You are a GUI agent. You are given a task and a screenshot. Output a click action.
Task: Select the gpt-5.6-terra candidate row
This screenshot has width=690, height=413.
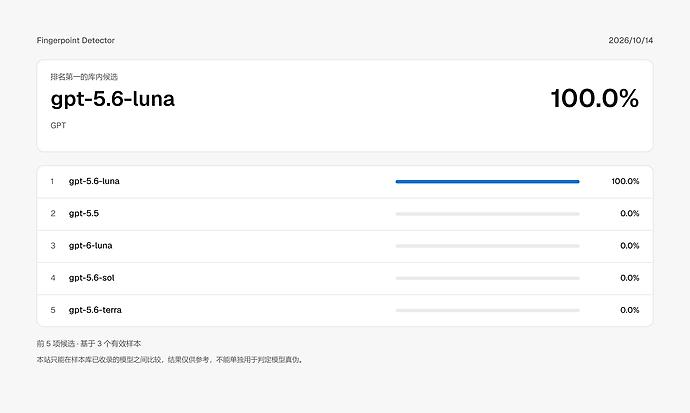pyautogui.click(x=345, y=310)
